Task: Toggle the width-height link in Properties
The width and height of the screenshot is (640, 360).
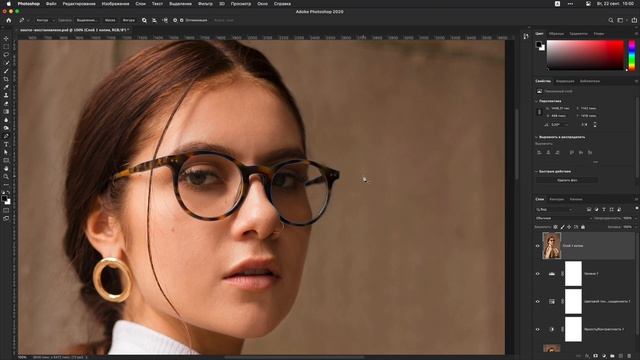Action: point(539,112)
